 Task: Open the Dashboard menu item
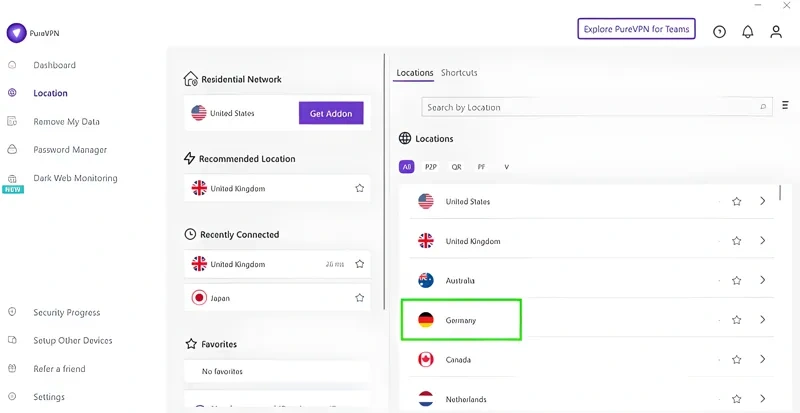tap(55, 65)
